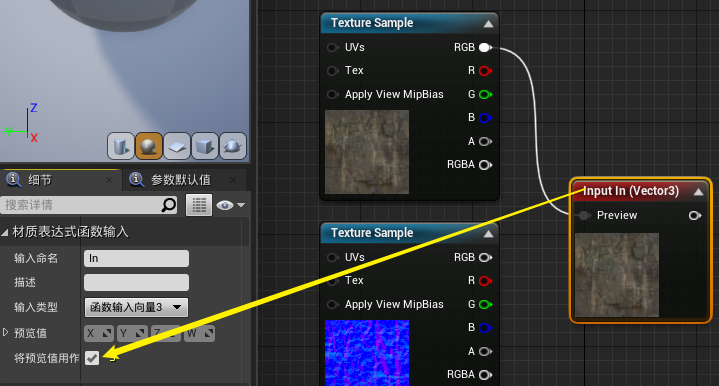
Task: Switch to the 细节 tab
Action: 39,180
